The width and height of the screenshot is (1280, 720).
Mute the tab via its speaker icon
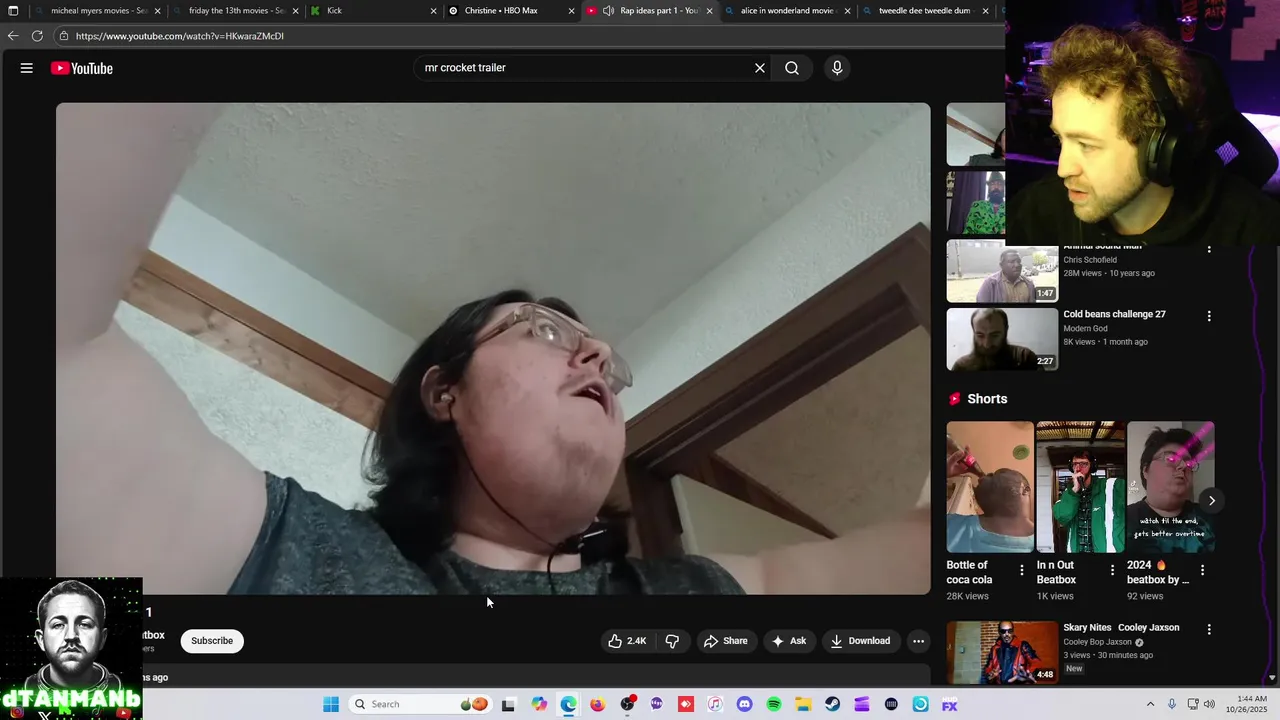[608, 11]
